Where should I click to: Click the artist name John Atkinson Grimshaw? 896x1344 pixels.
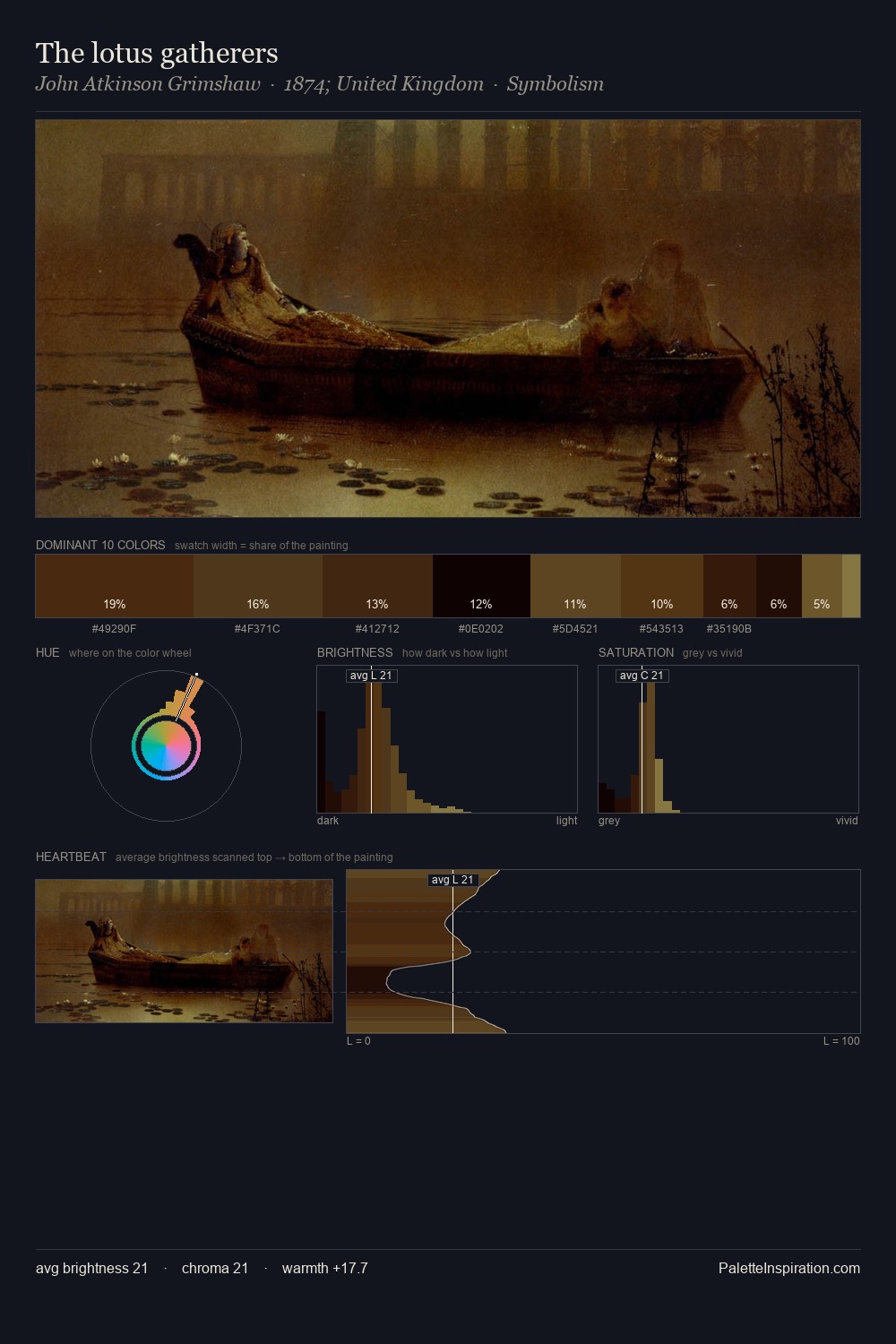148,83
